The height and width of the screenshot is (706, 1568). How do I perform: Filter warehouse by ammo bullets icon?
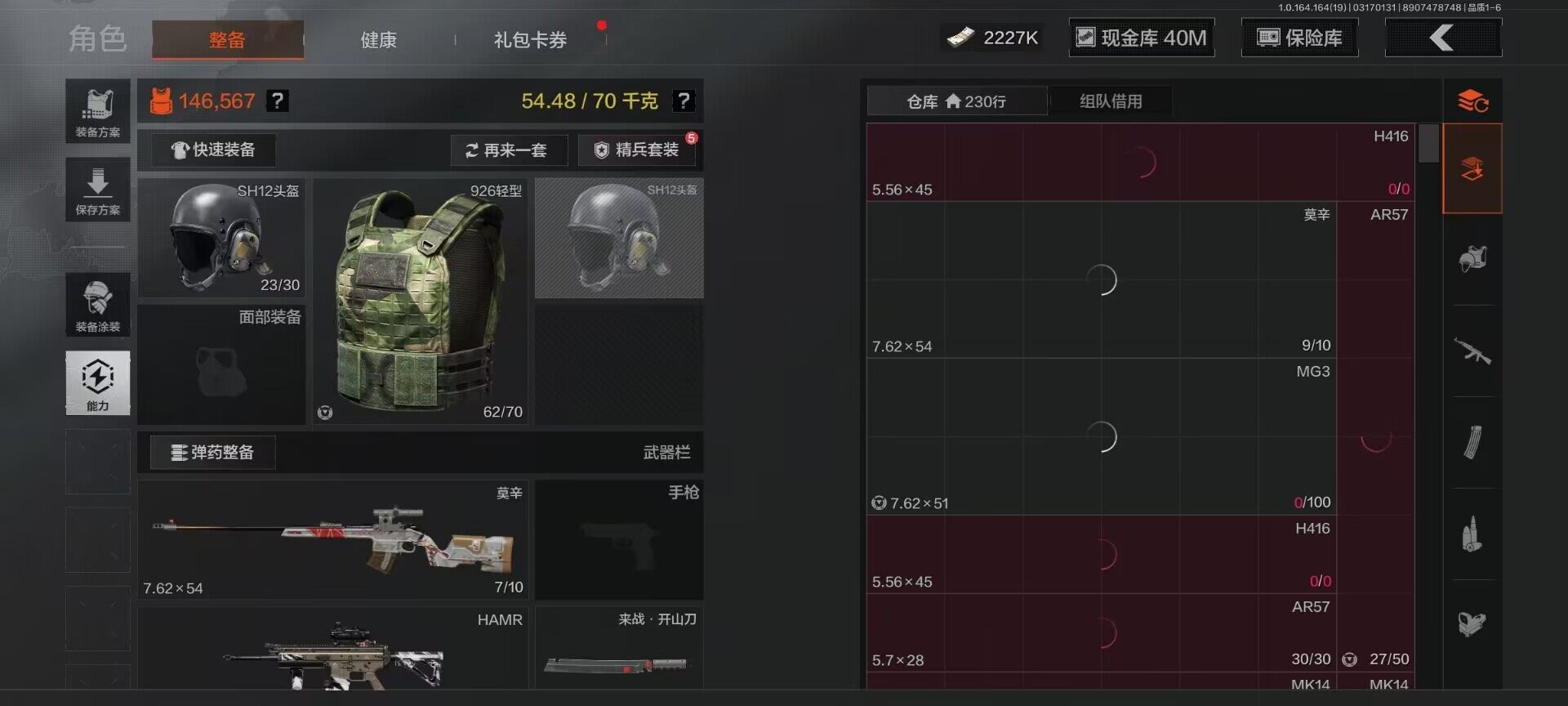click(x=1472, y=534)
